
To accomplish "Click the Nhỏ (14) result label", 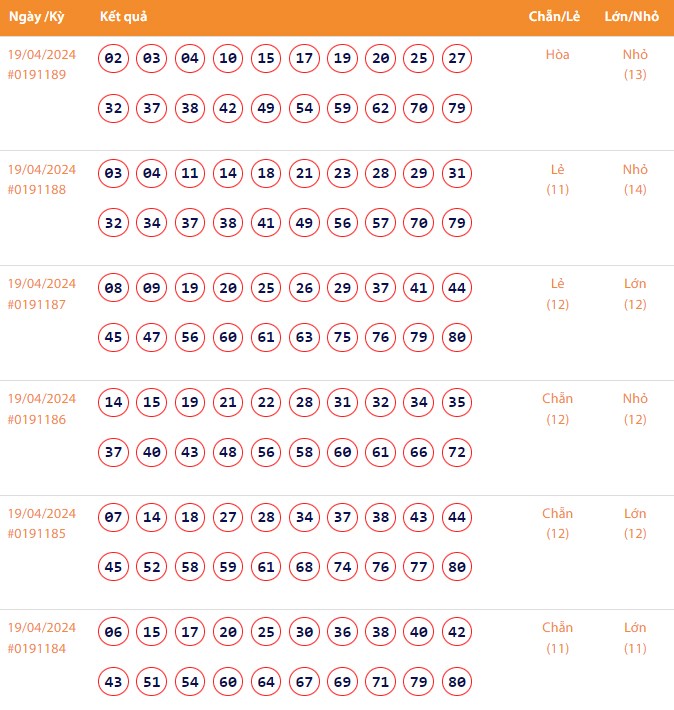I will coord(635,179).
